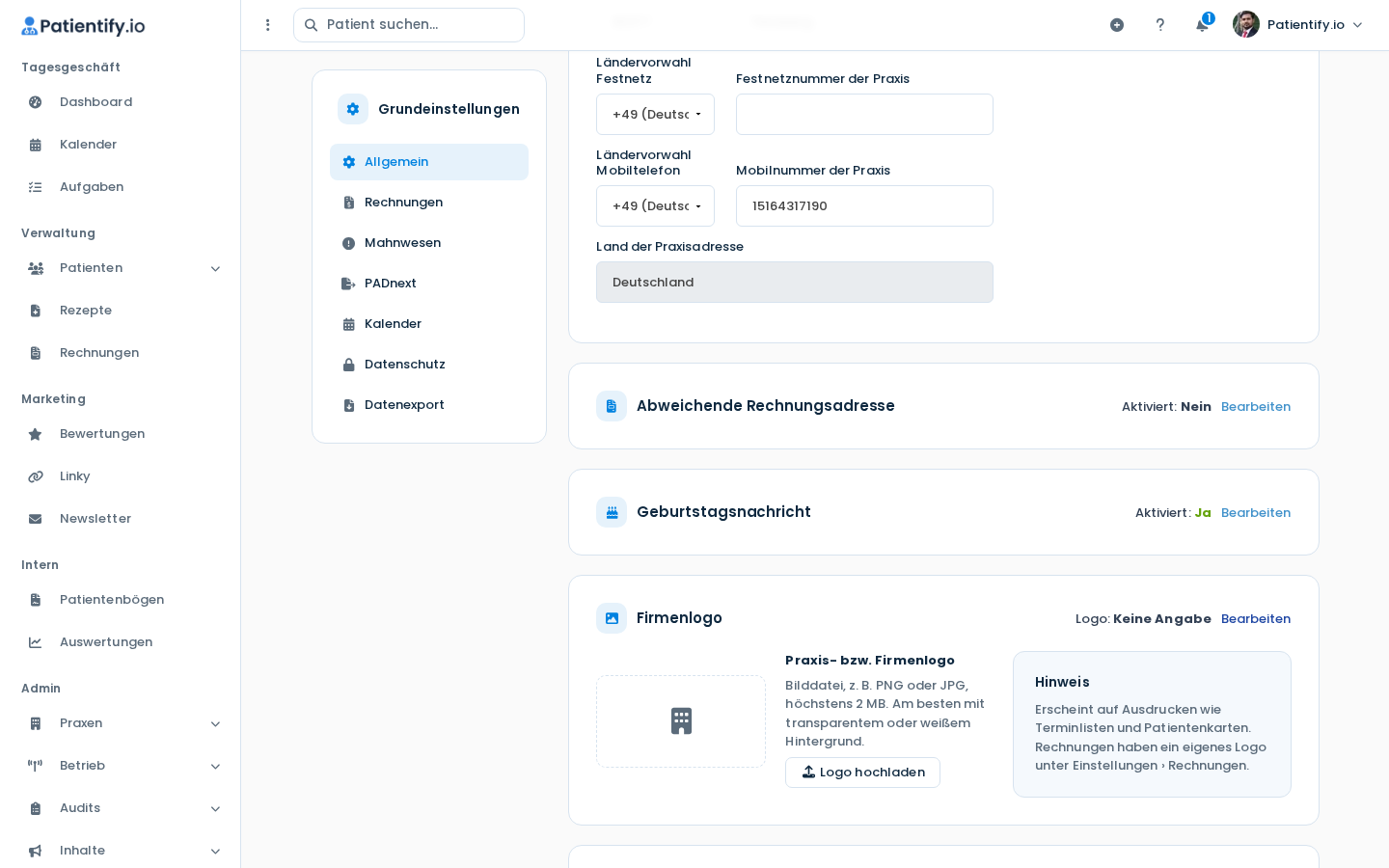Click the Newsletter envelope icon
The height and width of the screenshot is (868, 1389).
pos(36,519)
